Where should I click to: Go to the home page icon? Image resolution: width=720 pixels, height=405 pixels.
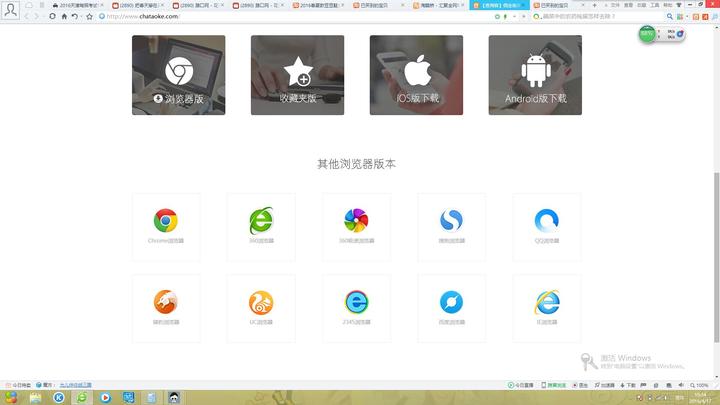(64, 17)
